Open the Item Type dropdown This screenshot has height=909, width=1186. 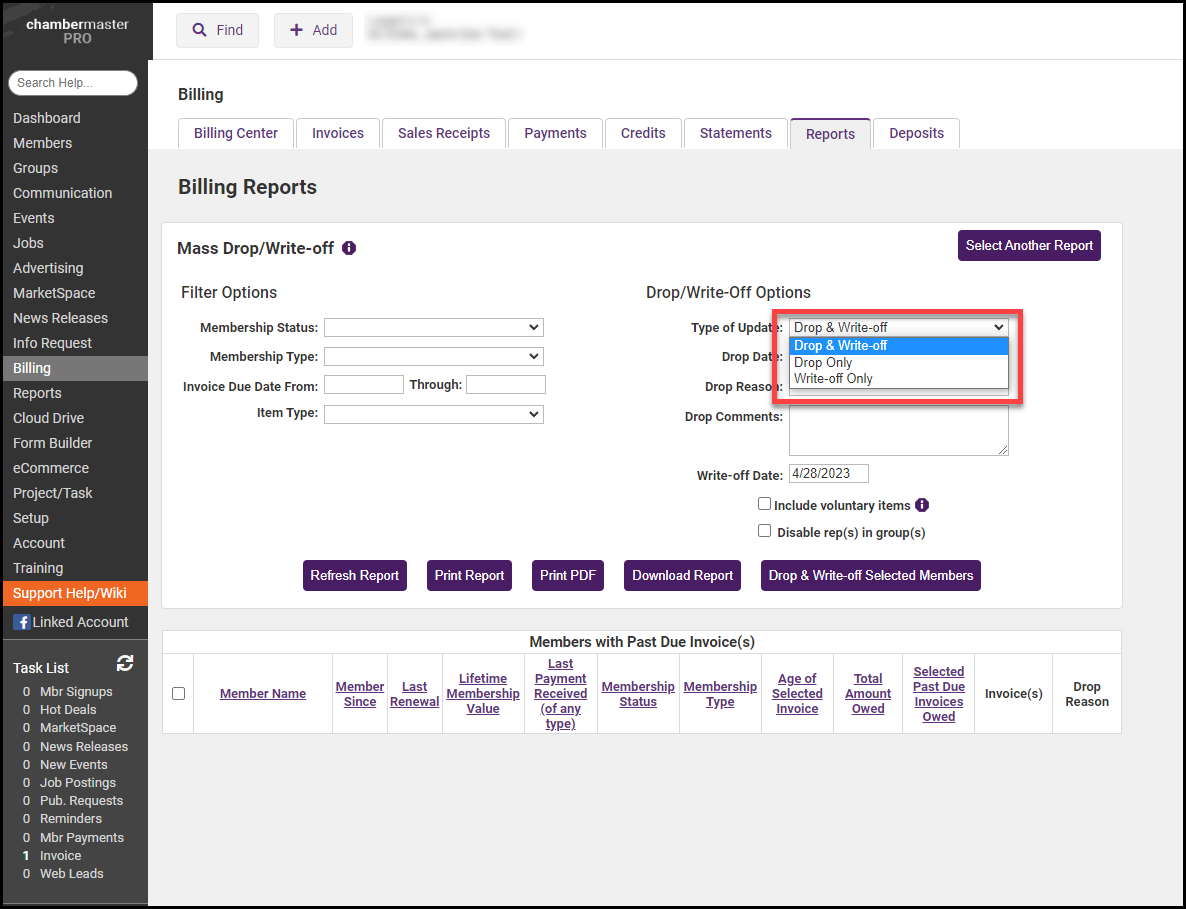(433, 414)
